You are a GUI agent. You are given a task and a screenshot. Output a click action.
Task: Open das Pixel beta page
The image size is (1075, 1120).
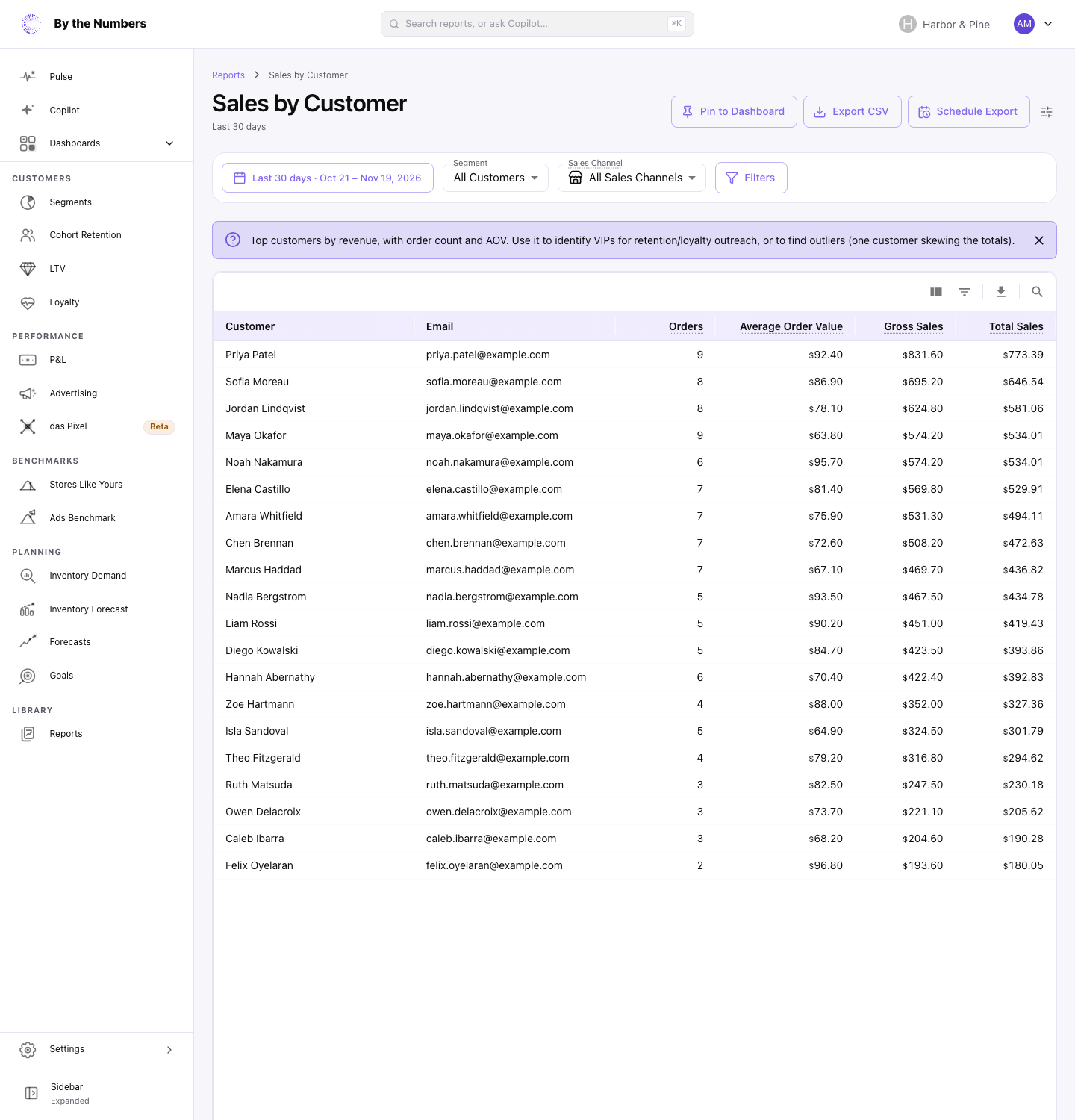coord(97,426)
